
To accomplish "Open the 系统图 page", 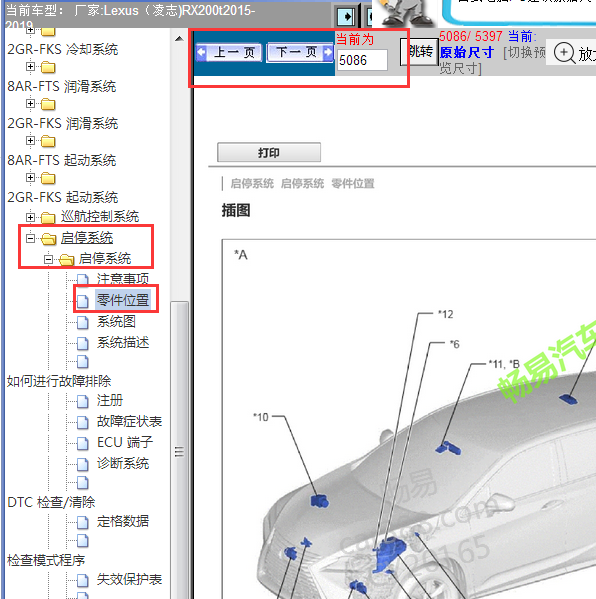I will (x=116, y=321).
